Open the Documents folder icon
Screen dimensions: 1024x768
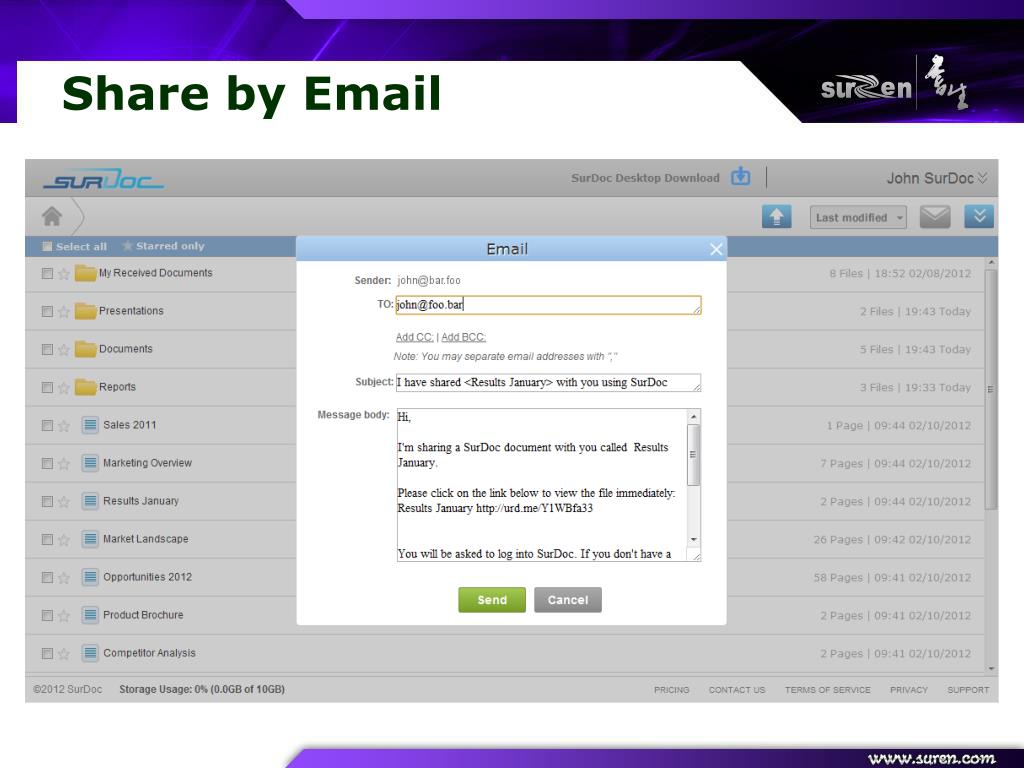[x=86, y=348]
